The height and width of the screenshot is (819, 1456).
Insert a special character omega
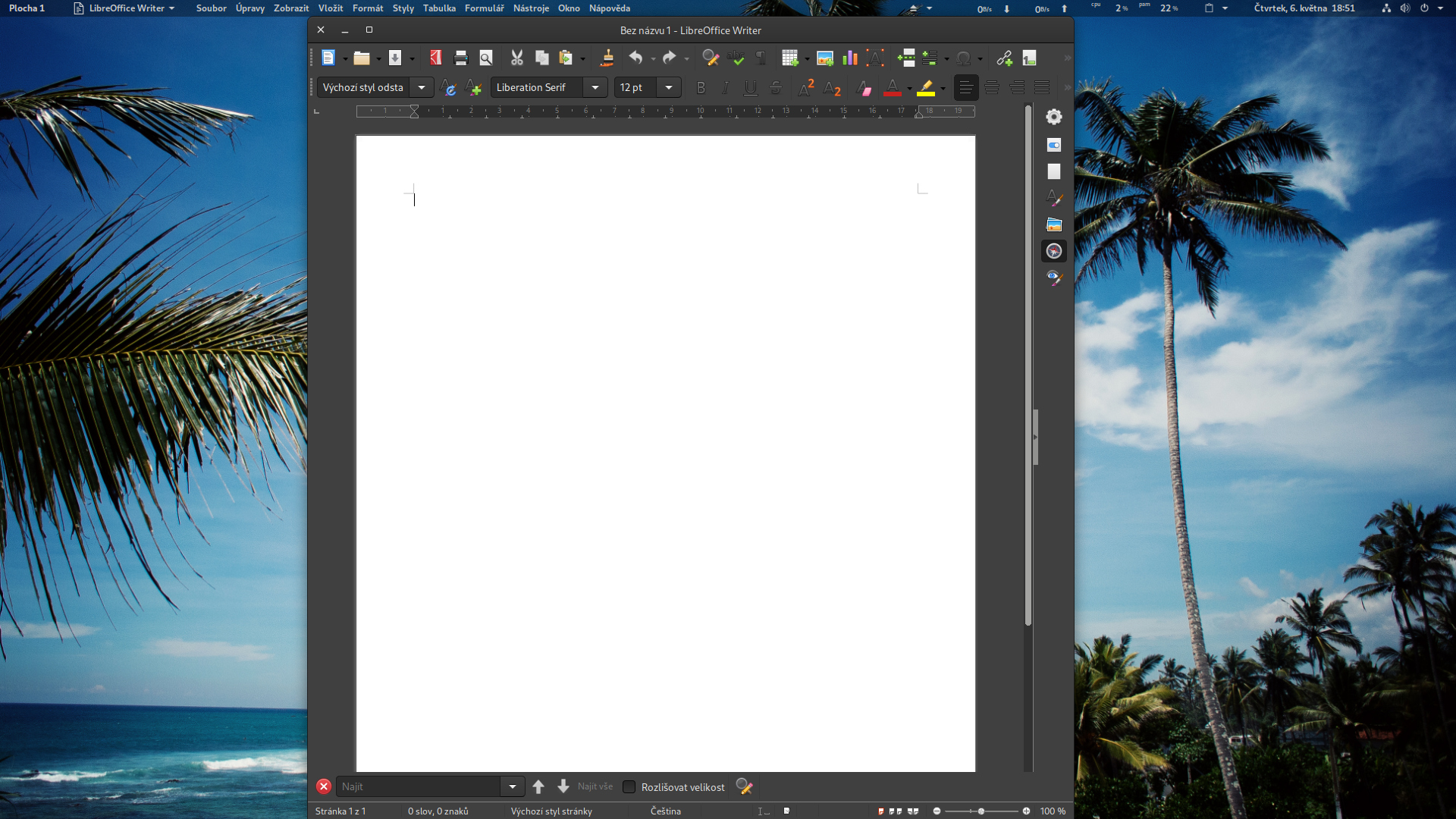click(x=964, y=58)
